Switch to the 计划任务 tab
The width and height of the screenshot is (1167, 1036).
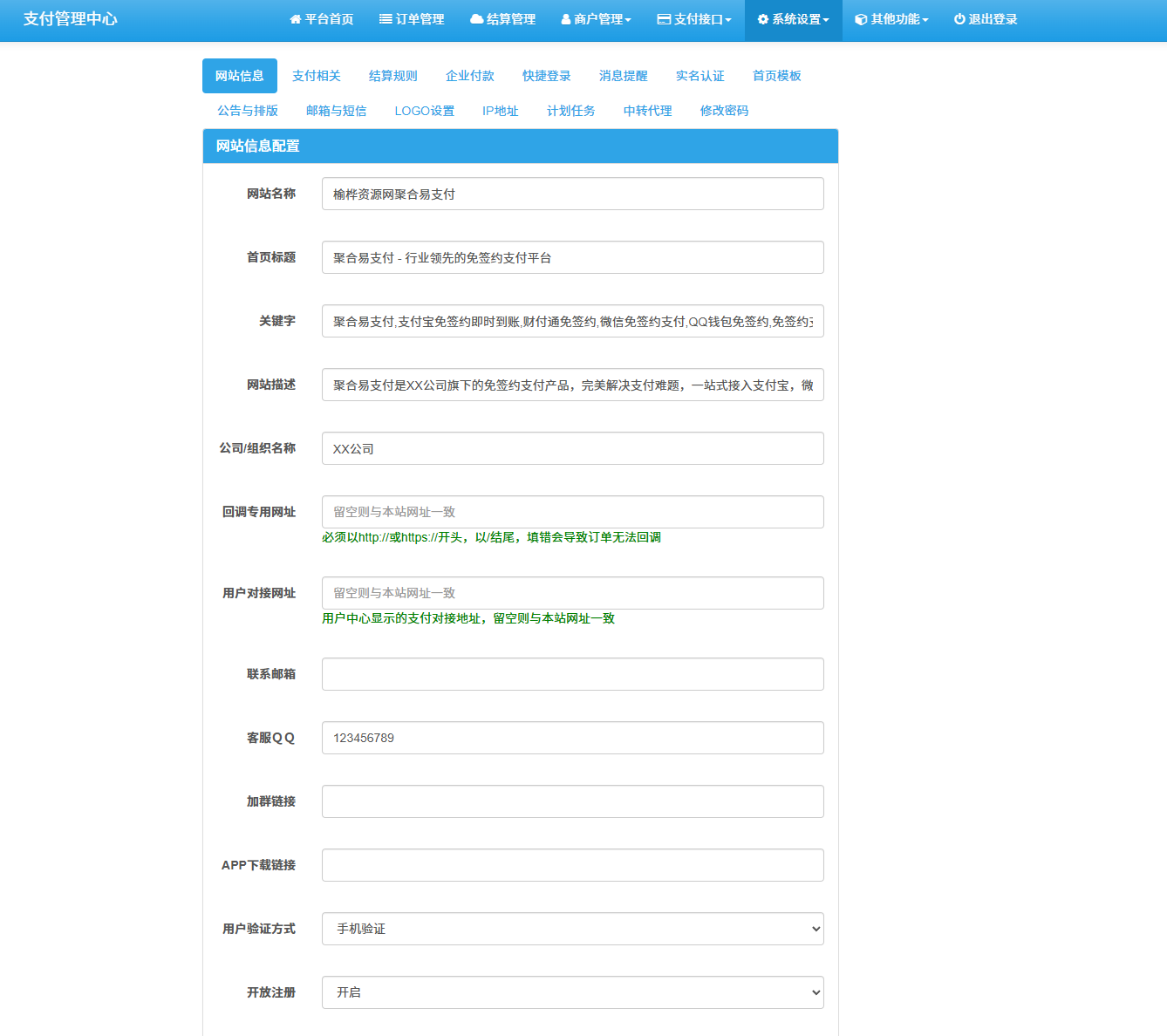[571, 111]
